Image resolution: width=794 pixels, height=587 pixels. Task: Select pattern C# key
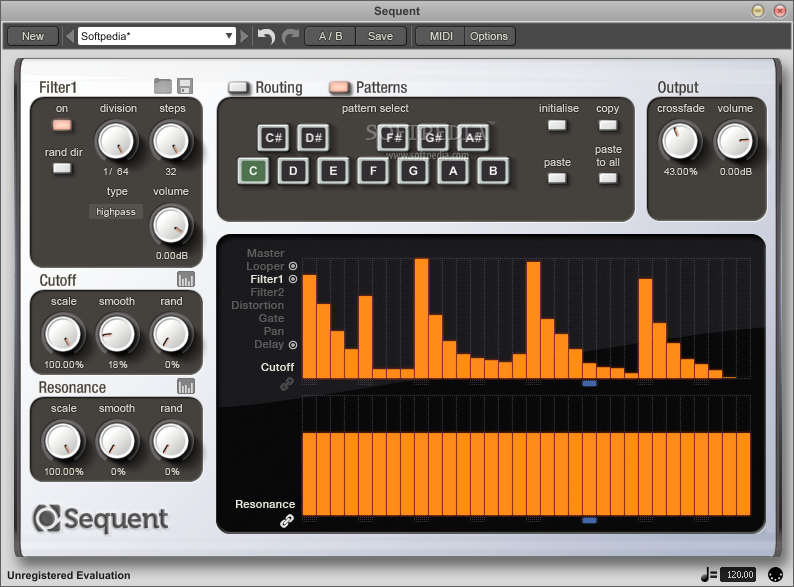pos(273,138)
